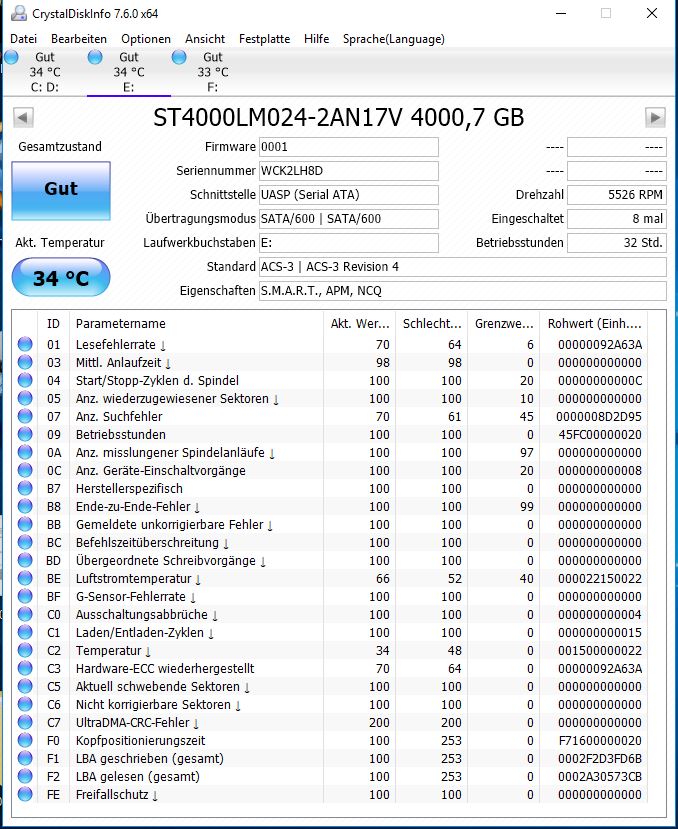
Task: Click the Schlecht... column header
Action: tap(432, 324)
